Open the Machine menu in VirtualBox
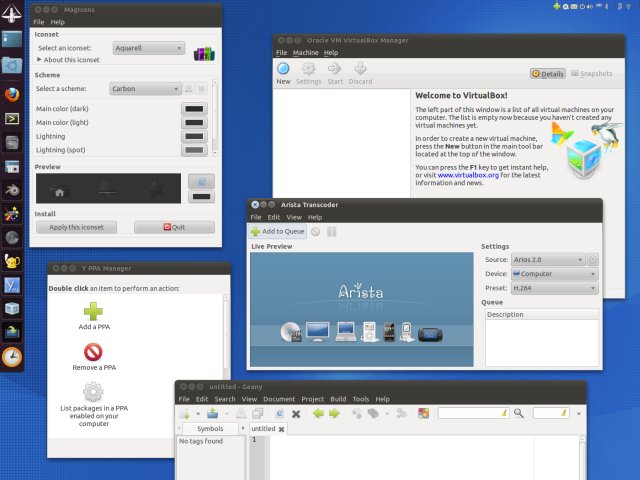The width and height of the screenshot is (640, 480). point(306,52)
